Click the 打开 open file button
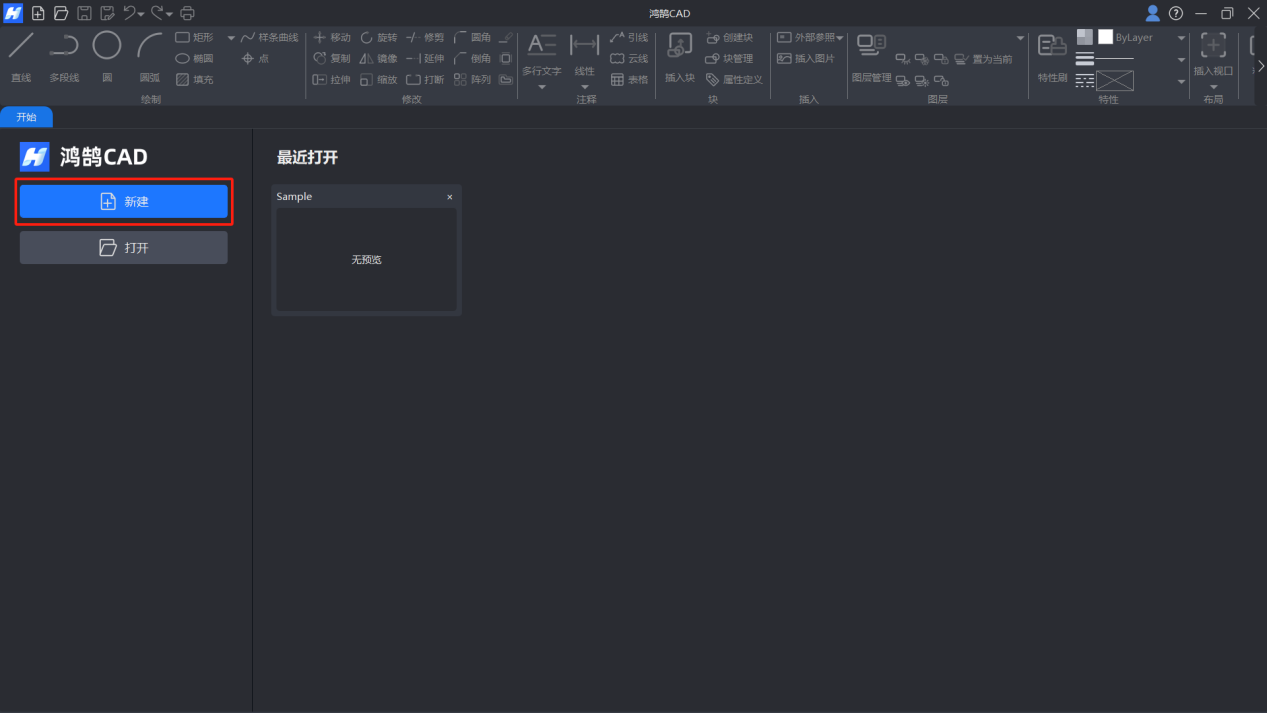Viewport: 1267px width, 713px height. [124, 248]
